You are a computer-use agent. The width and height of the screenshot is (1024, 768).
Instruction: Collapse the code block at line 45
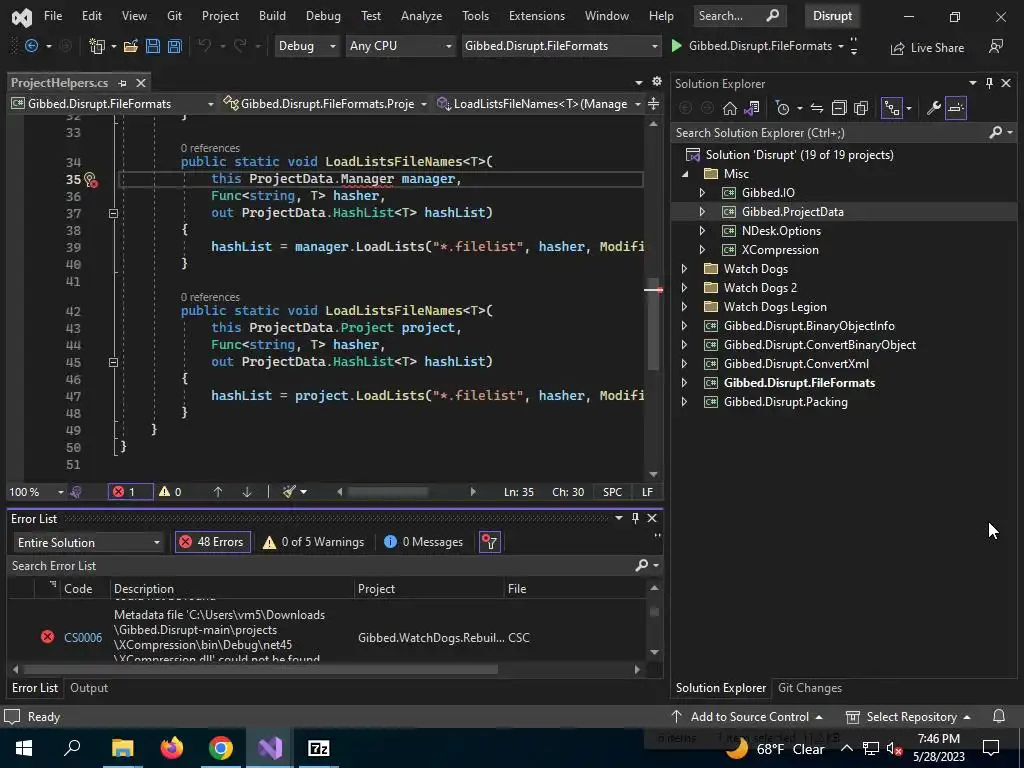click(x=113, y=362)
